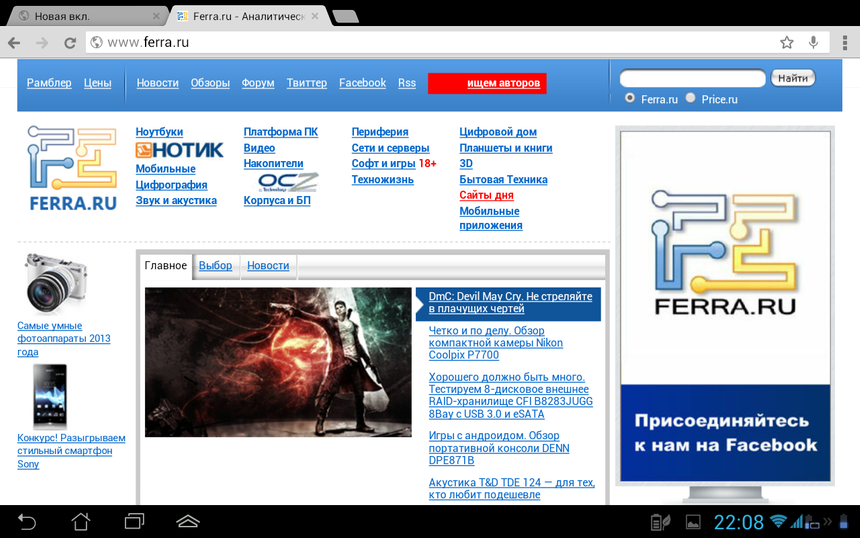Click the Devil May Cry featured image

278,362
